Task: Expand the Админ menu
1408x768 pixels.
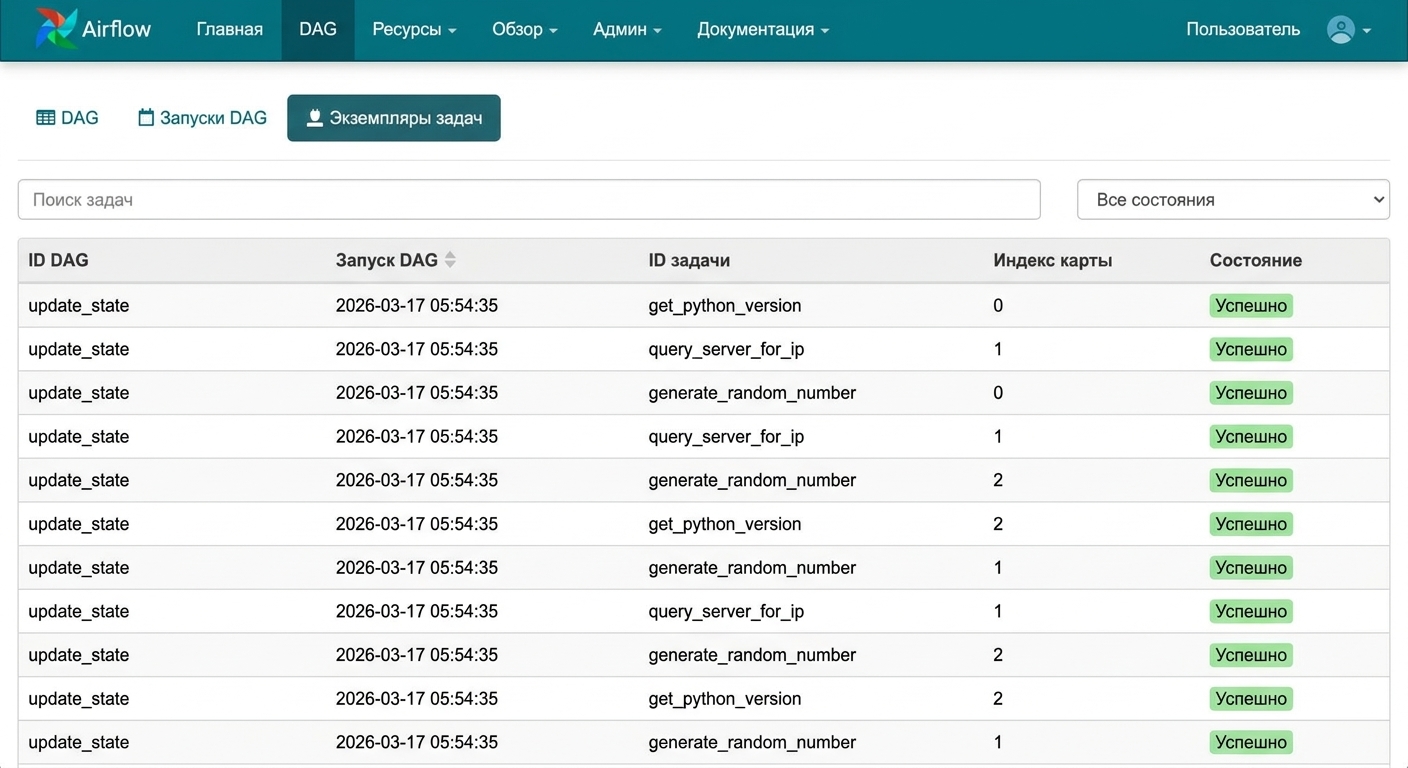Action: coord(627,30)
